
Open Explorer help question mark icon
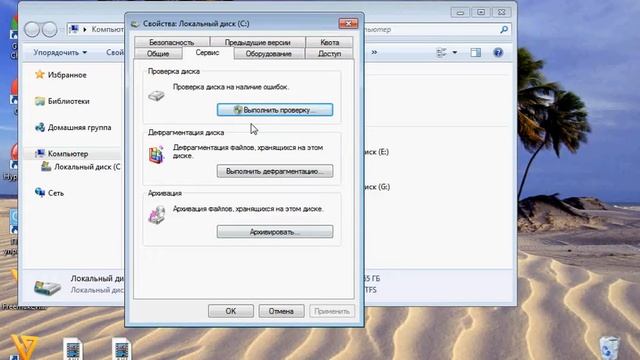click(x=498, y=53)
